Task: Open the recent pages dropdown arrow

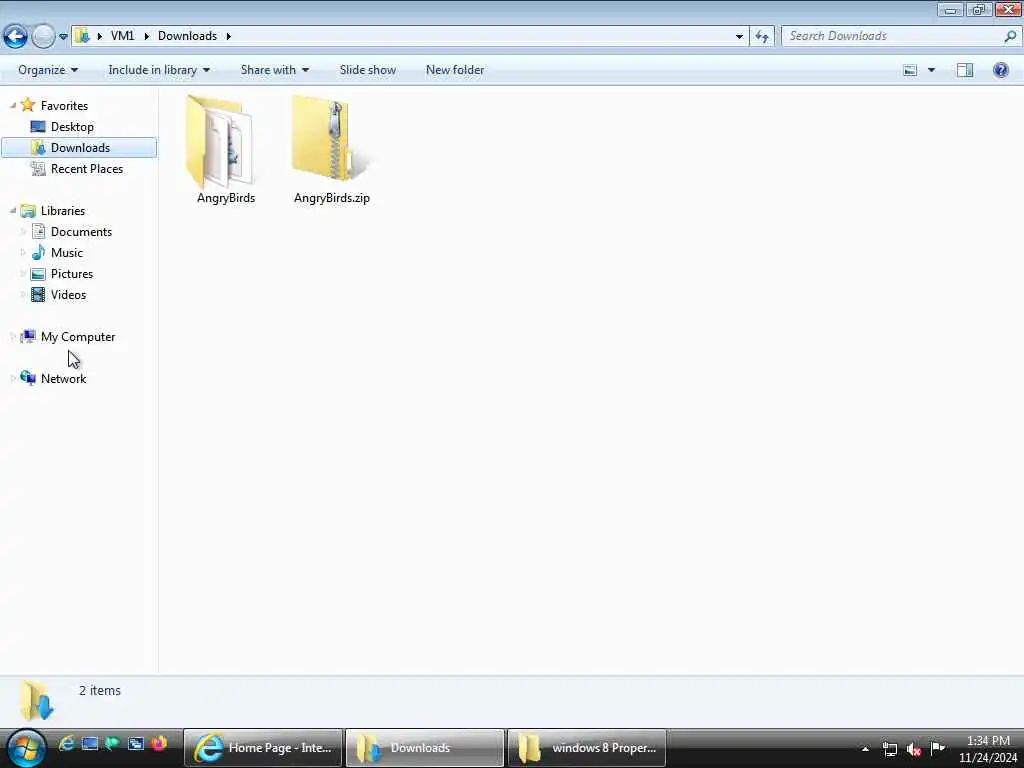Action: 63,37
